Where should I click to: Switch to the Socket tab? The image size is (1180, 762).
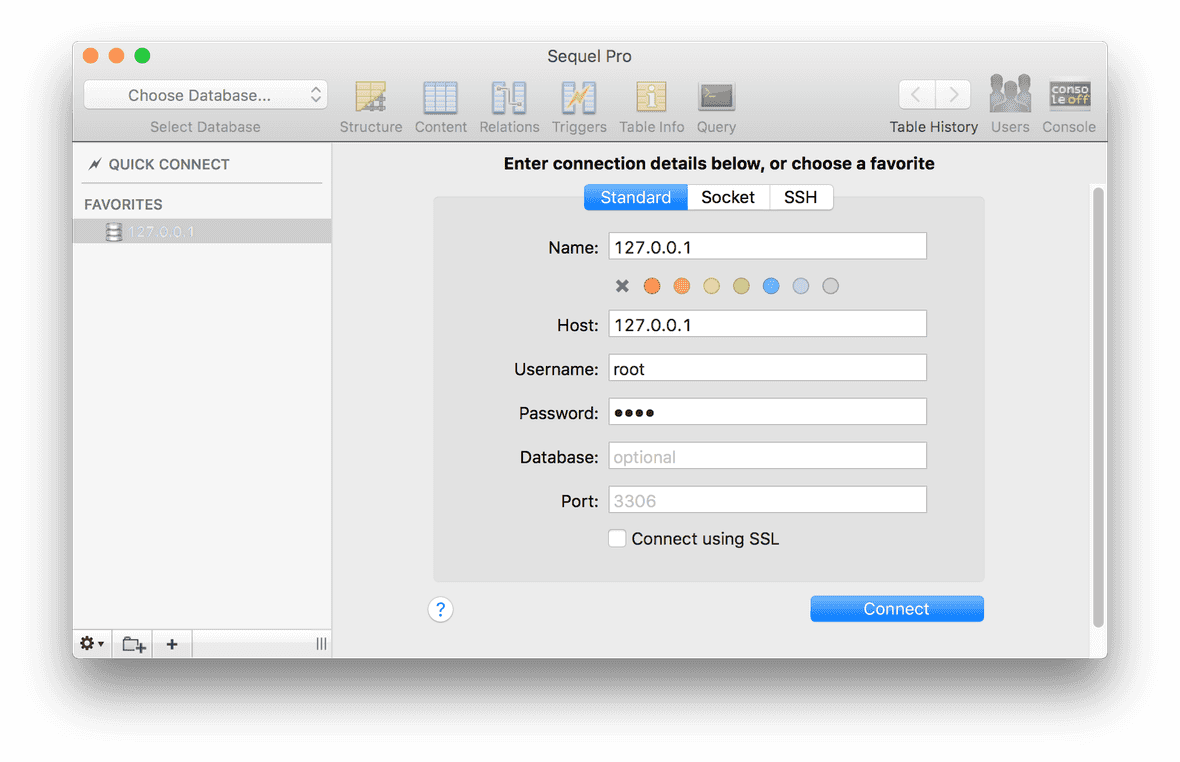[728, 197]
